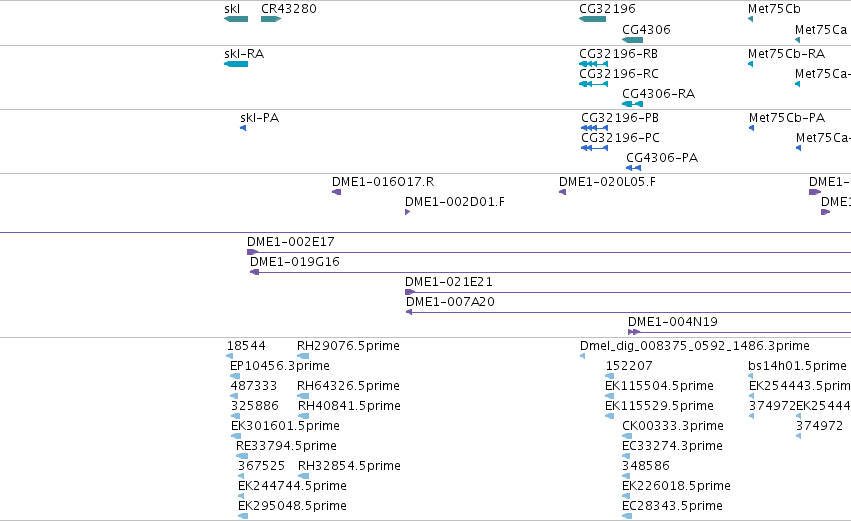Click the CG4306-PA protein glyph
The width and height of the screenshot is (851, 521).
click(x=633, y=168)
